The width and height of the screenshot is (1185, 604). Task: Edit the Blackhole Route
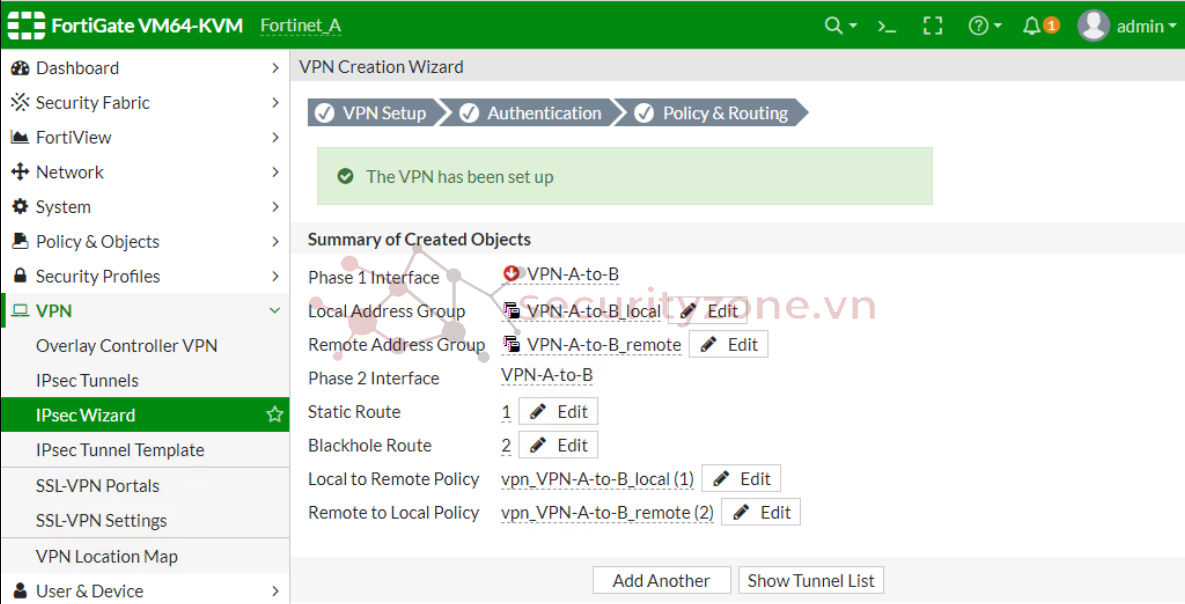tap(558, 445)
